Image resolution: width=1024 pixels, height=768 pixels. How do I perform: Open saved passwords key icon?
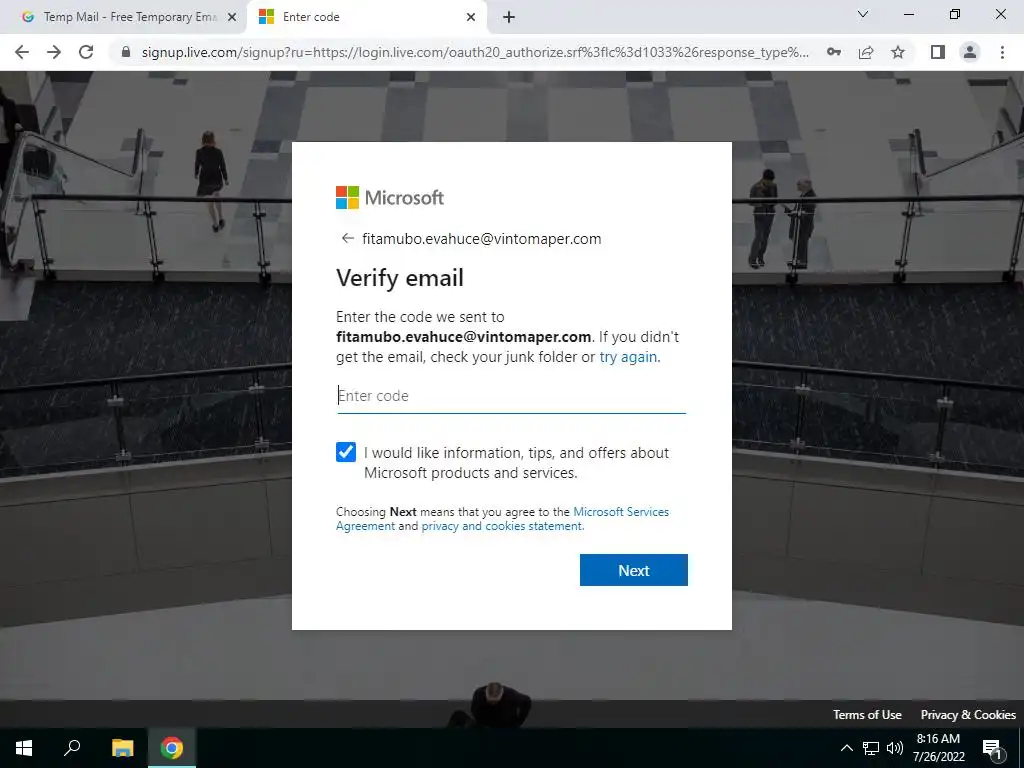(x=833, y=52)
